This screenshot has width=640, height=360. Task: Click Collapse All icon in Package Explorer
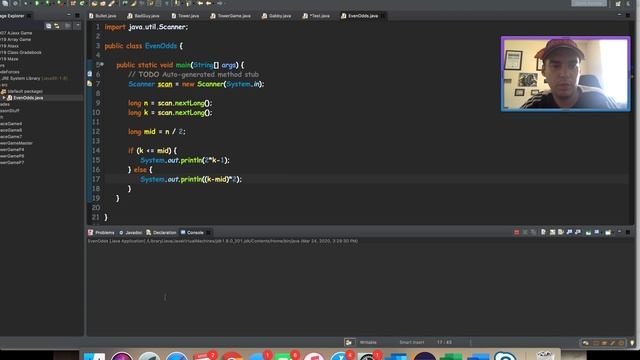tap(49, 26)
